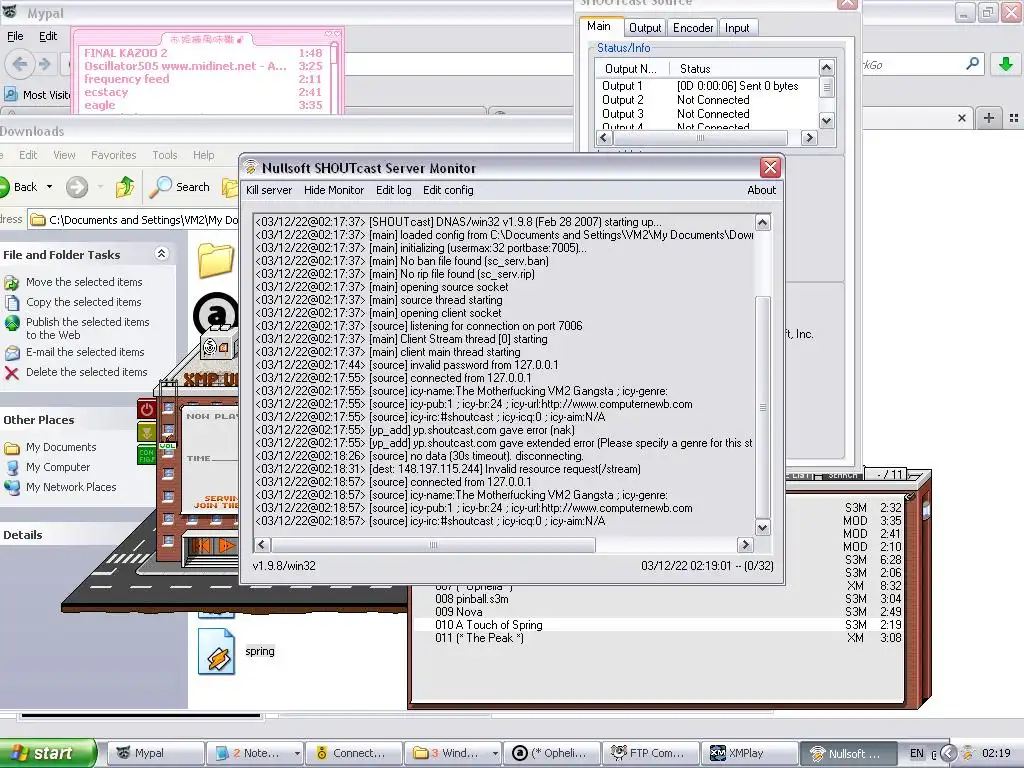The width and height of the screenshot is (1024, 768).
Task: Switch to Encoder tab in SHOUTcast Source
Action: coord(693,27)
